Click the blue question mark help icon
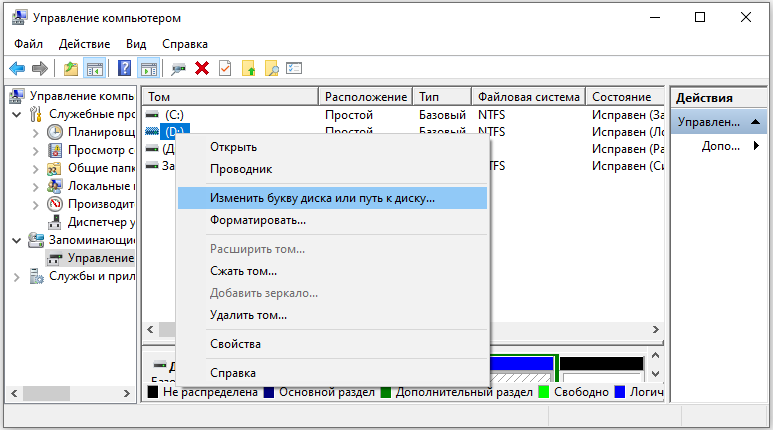 (x=125, y=68)
